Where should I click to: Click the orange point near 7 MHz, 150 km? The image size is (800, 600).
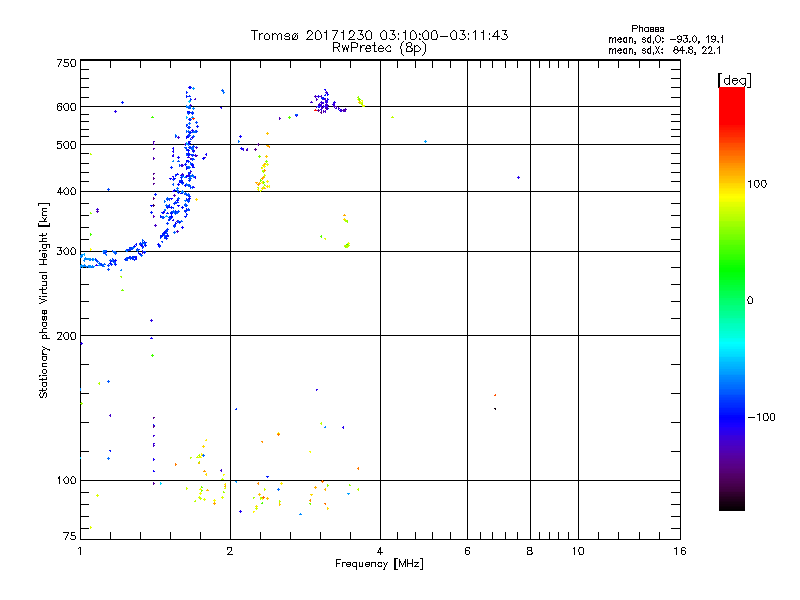click(x=495, y=395)
